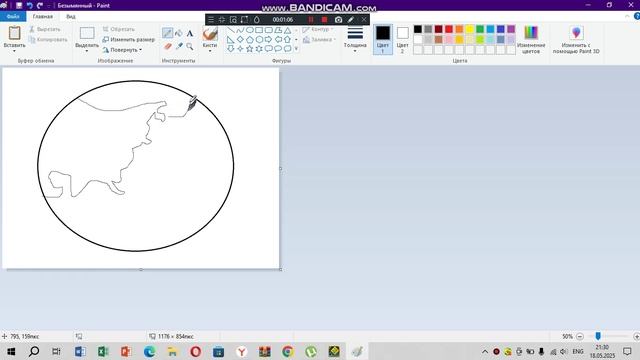Click the Crop (Обрезать) button
The image size is (640, 360).
pos(118,29)
